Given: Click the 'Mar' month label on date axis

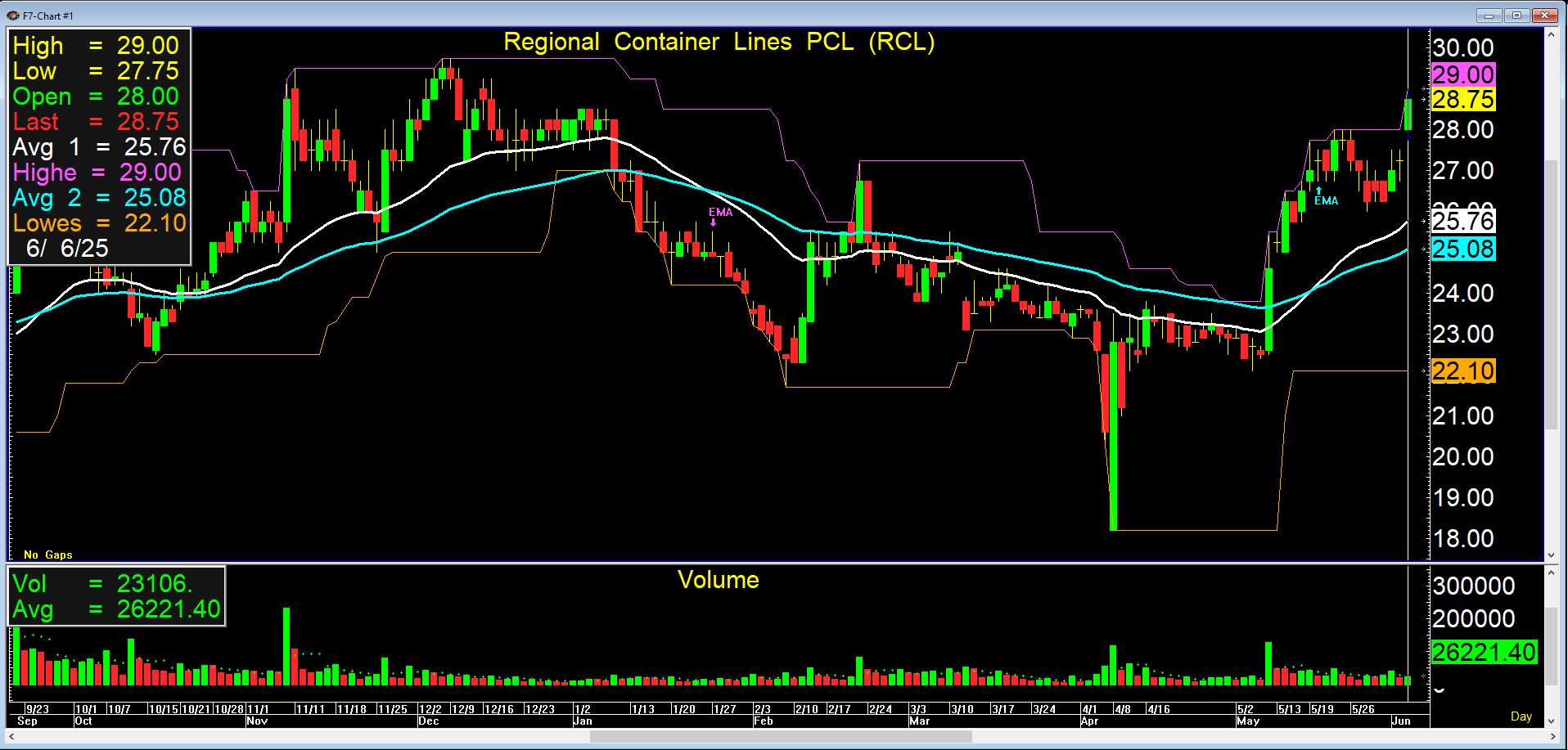Looking at the screenshot, I should click(x=920, y=721).
